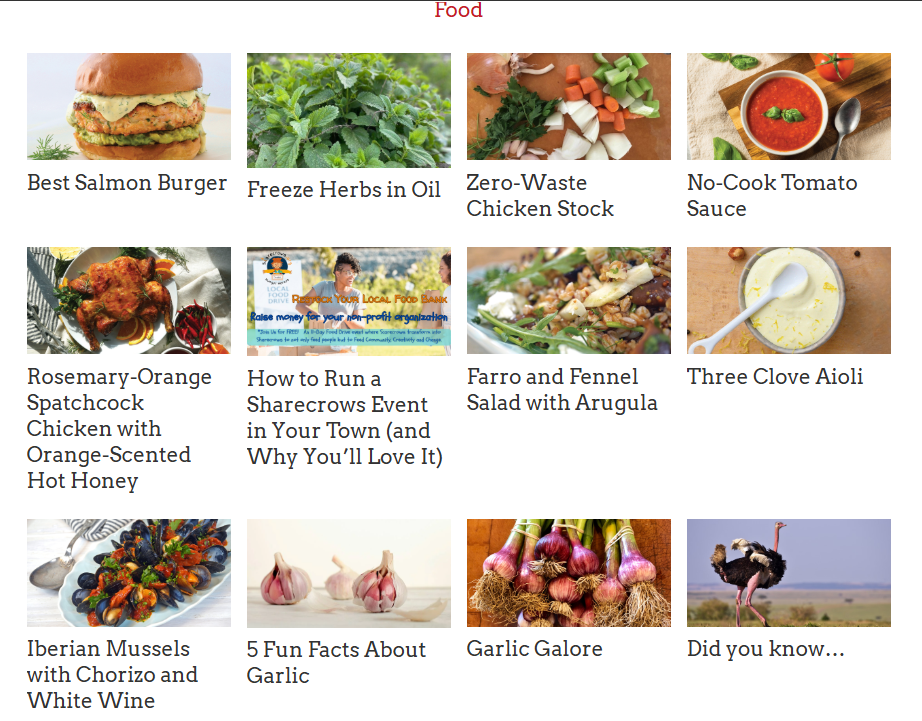Select the Garlic Galore bulbs image
Screen dimensions: 922x721
(x=569, y=573)
